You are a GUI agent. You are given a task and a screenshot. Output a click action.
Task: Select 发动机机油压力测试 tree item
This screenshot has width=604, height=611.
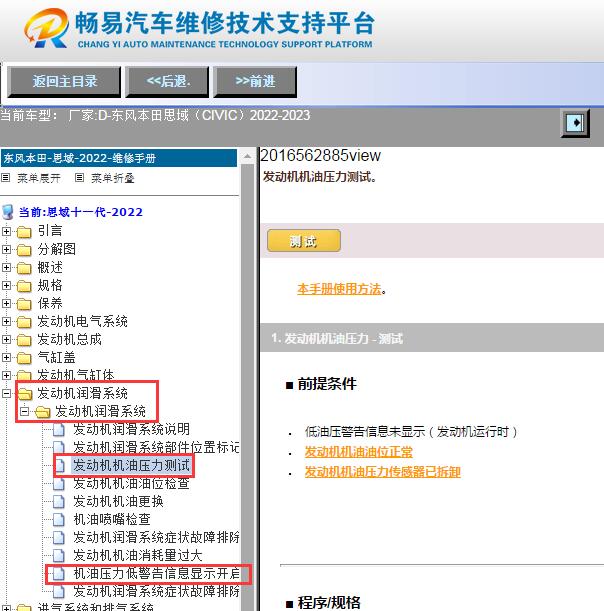pyautogui.click(x=131, y=465)
